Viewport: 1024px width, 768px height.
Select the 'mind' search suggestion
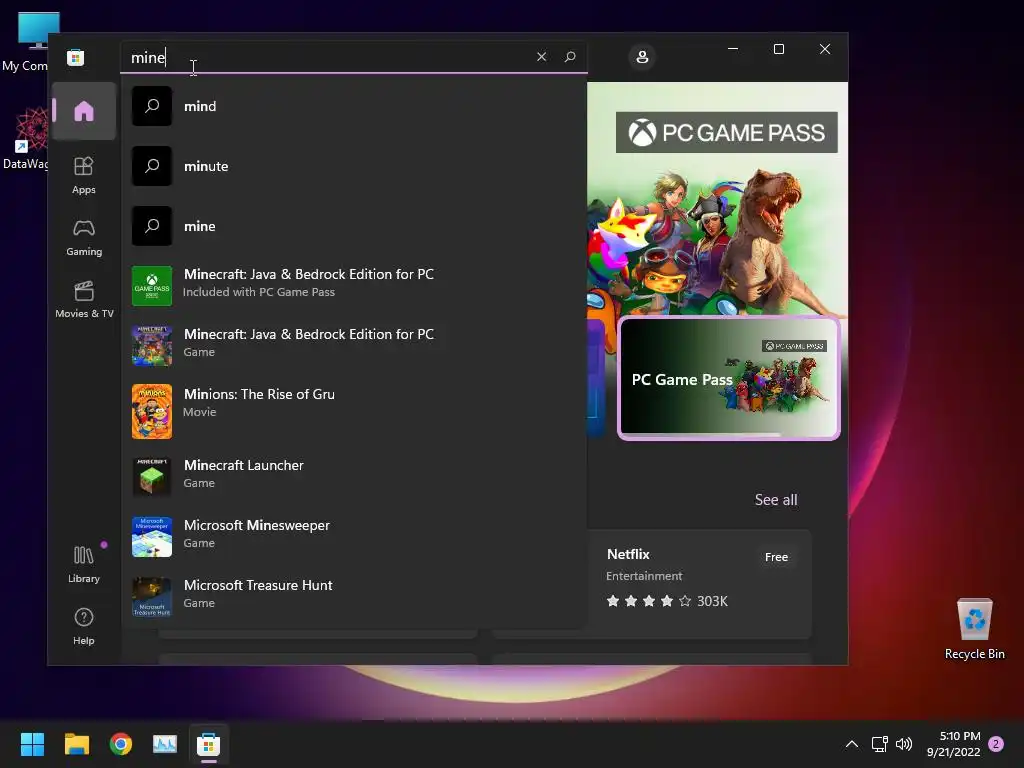point(354,106)
